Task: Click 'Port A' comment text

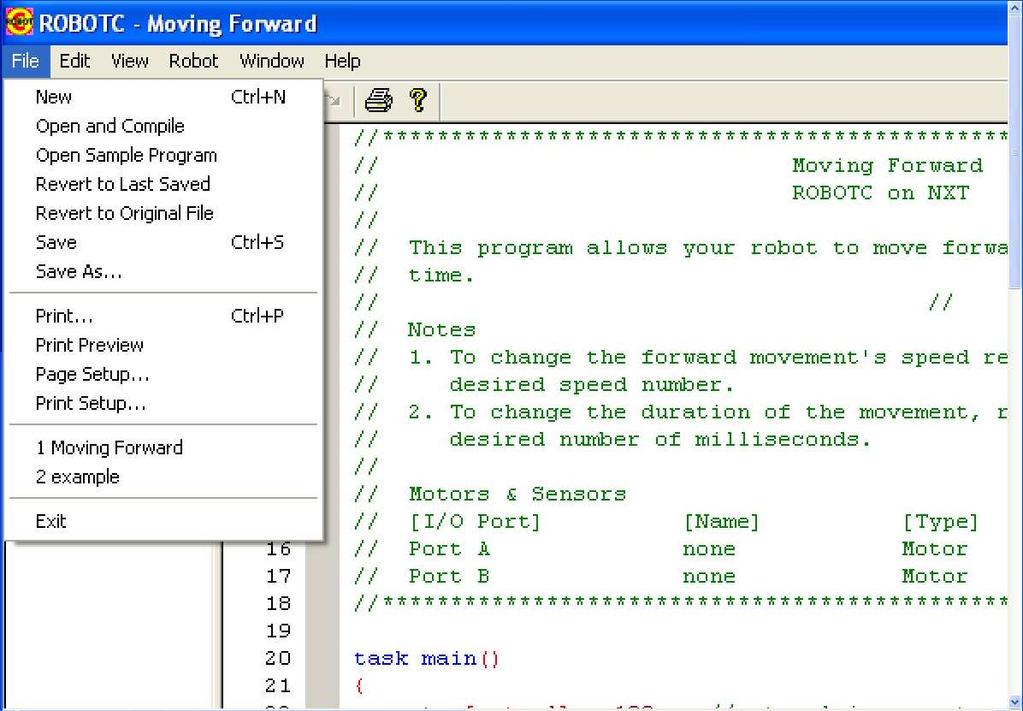Action: click(449, 549)
